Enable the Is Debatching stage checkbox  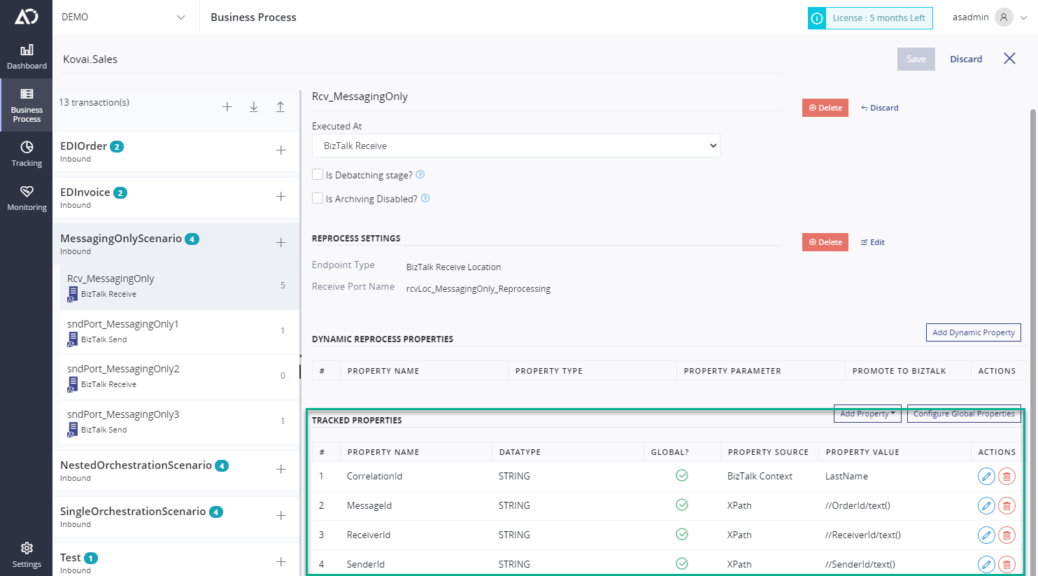318,176
